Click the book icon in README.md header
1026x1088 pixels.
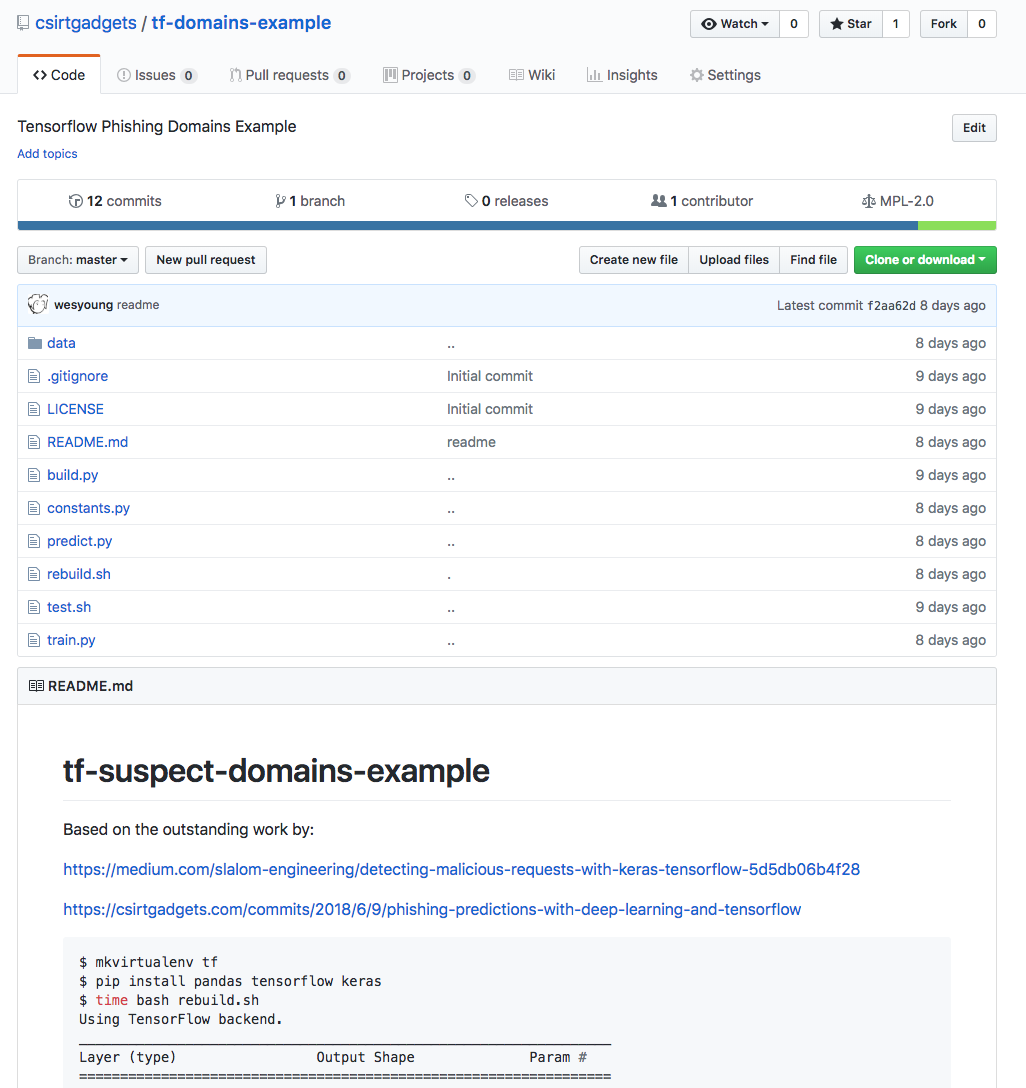(x=36, y=686)
